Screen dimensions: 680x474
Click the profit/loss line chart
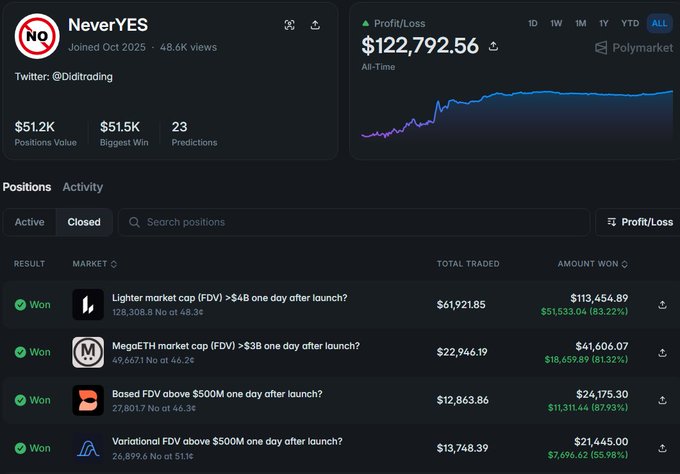(x=517, y=114)
